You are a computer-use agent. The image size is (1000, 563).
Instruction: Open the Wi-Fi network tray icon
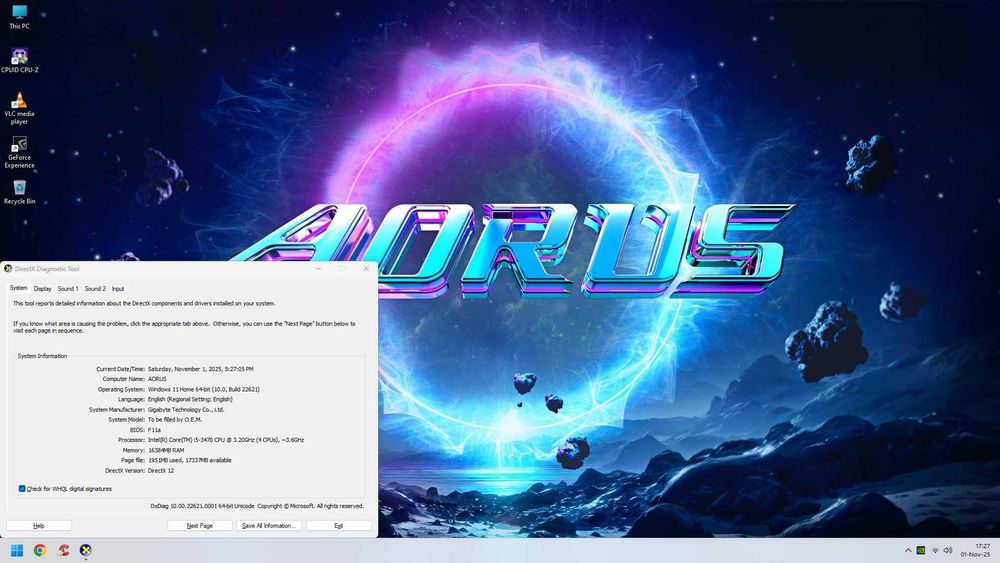click(x=935, y=550)
